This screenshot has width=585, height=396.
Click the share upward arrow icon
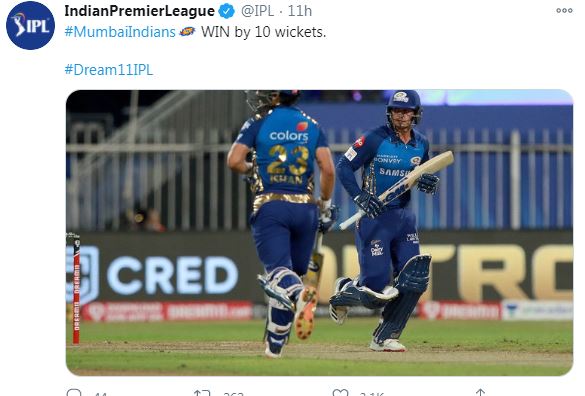click(481, 392)
